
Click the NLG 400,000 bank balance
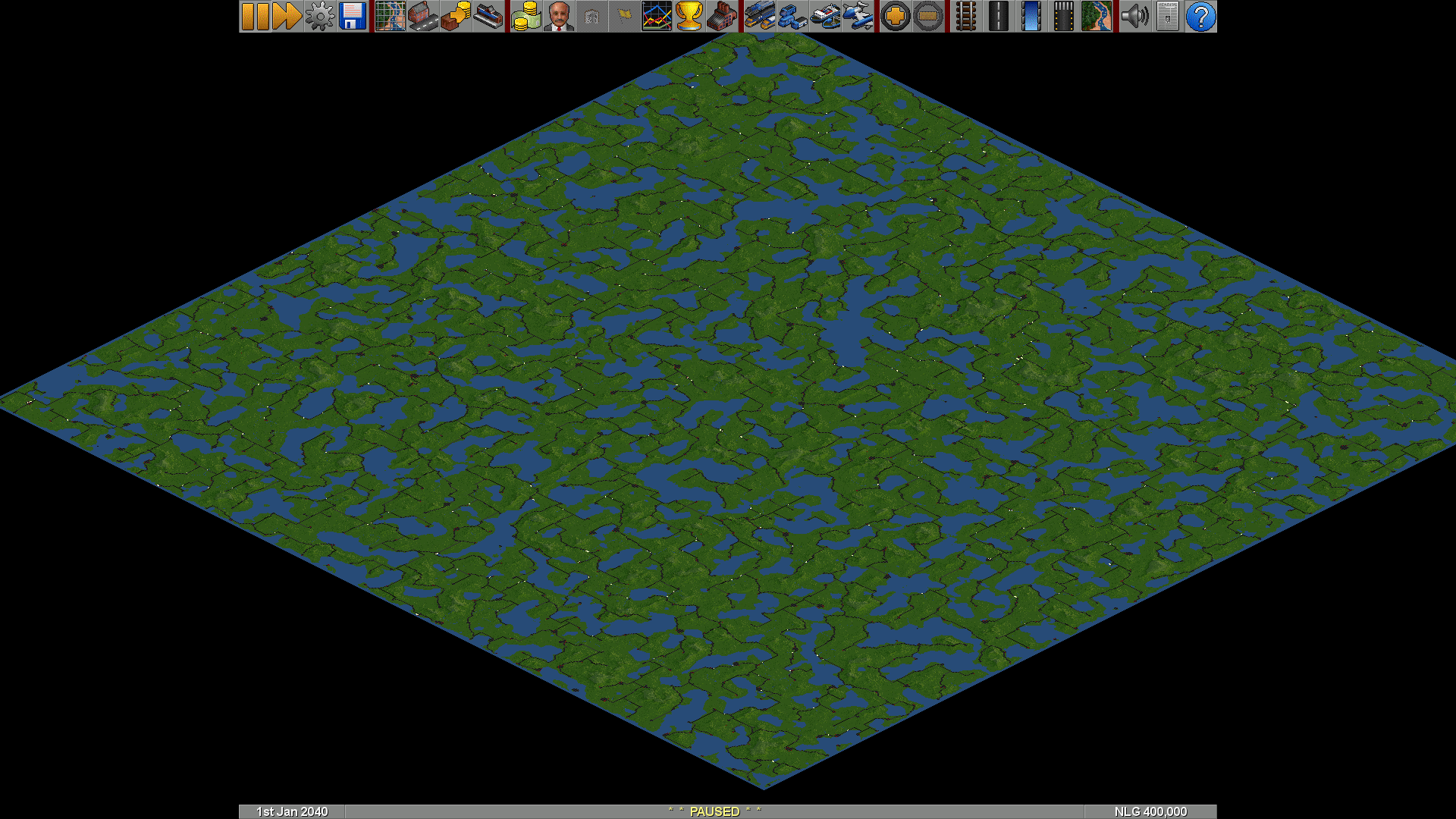1150,811
